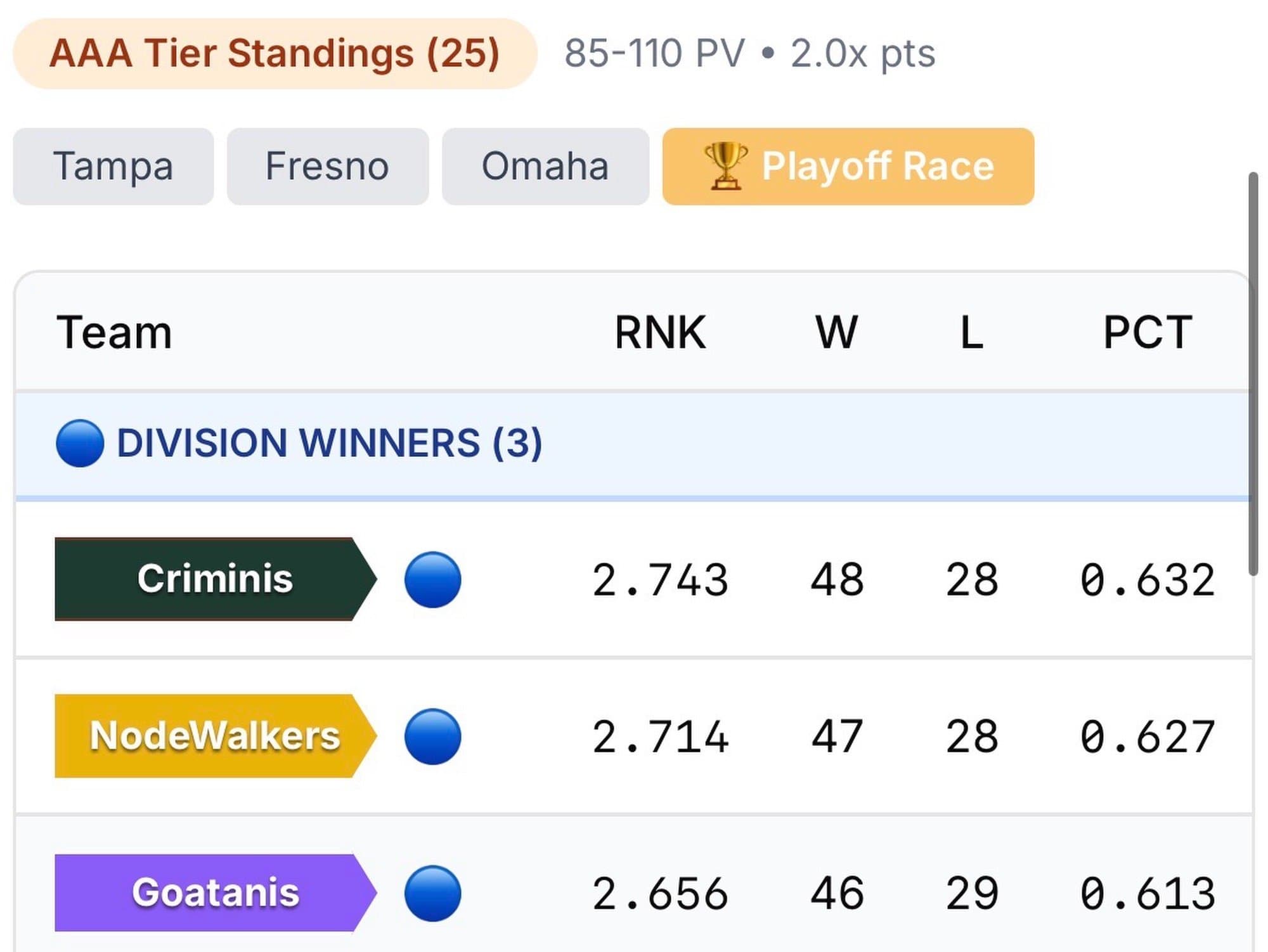Sort by PCT column header

(1148, 332)
